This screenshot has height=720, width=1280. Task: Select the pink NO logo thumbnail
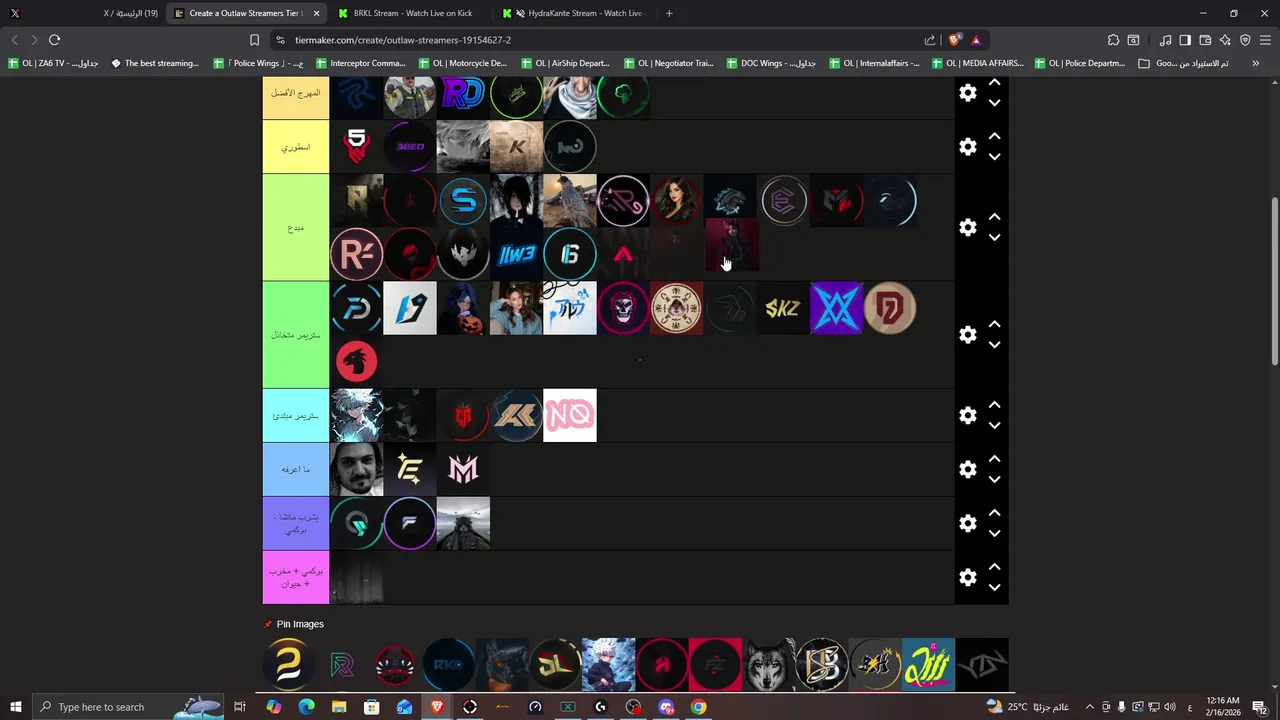coord(570,415)
